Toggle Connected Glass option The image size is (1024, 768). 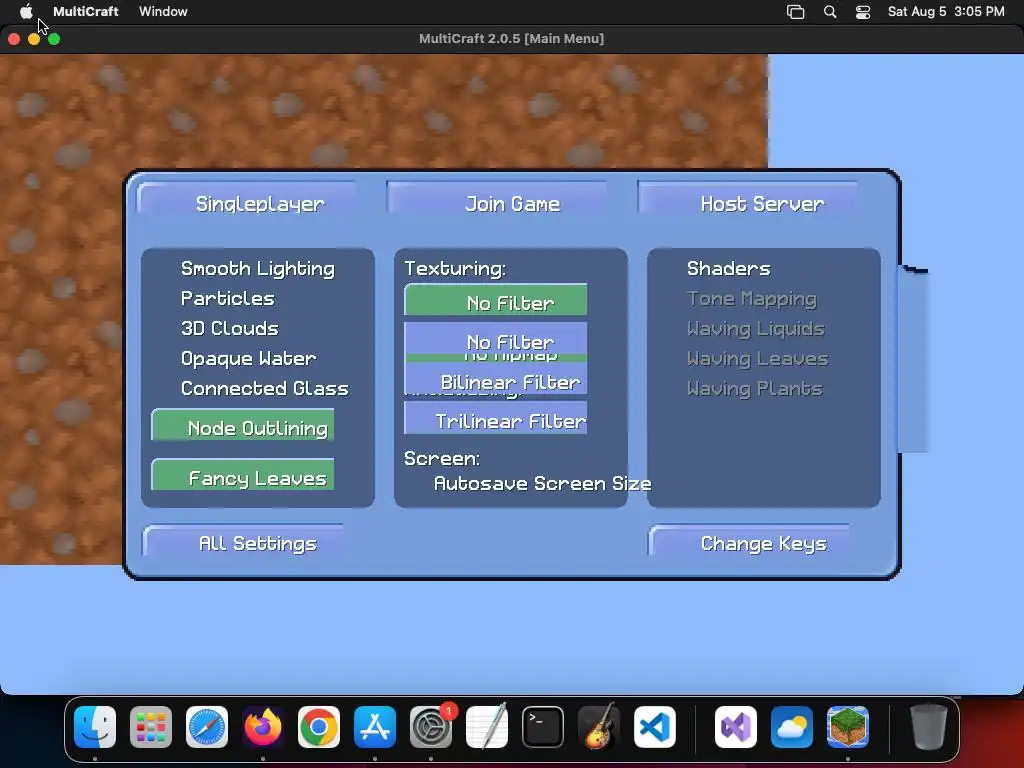265,389
